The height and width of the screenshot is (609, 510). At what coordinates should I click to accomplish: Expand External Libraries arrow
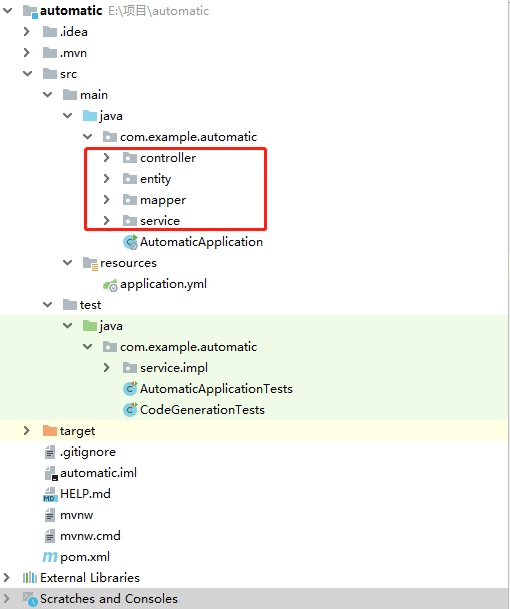[7, 578]
